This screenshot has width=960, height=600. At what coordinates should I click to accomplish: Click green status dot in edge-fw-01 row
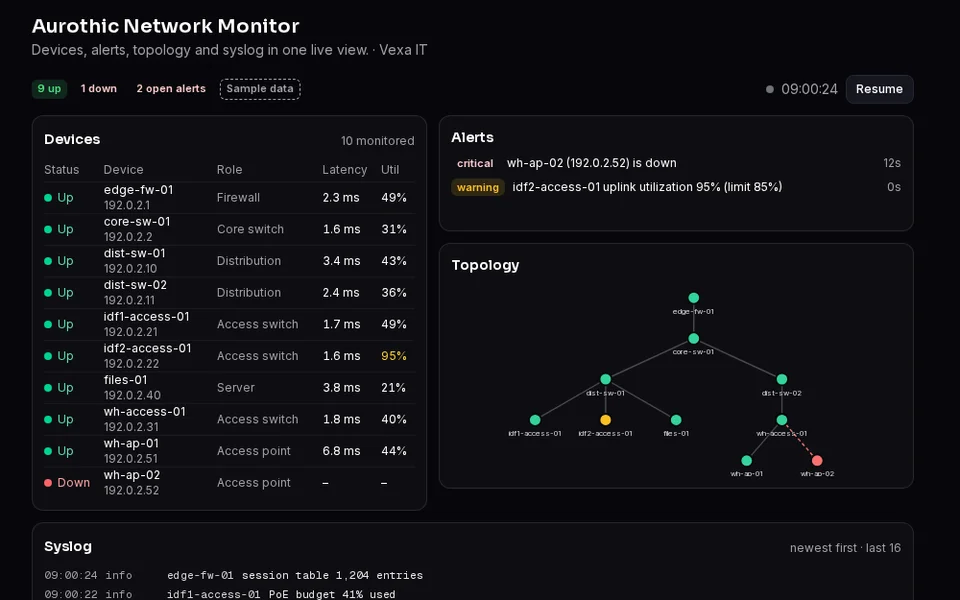[x=48, y=198]
